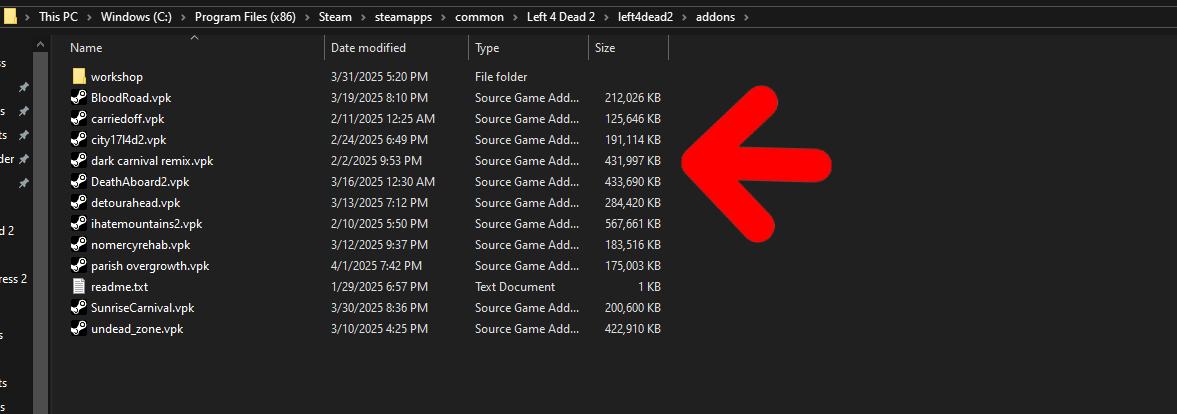1177x414 pixels.
Task: Click the navigation pane scrollbar up arrow
Action: 41,46
